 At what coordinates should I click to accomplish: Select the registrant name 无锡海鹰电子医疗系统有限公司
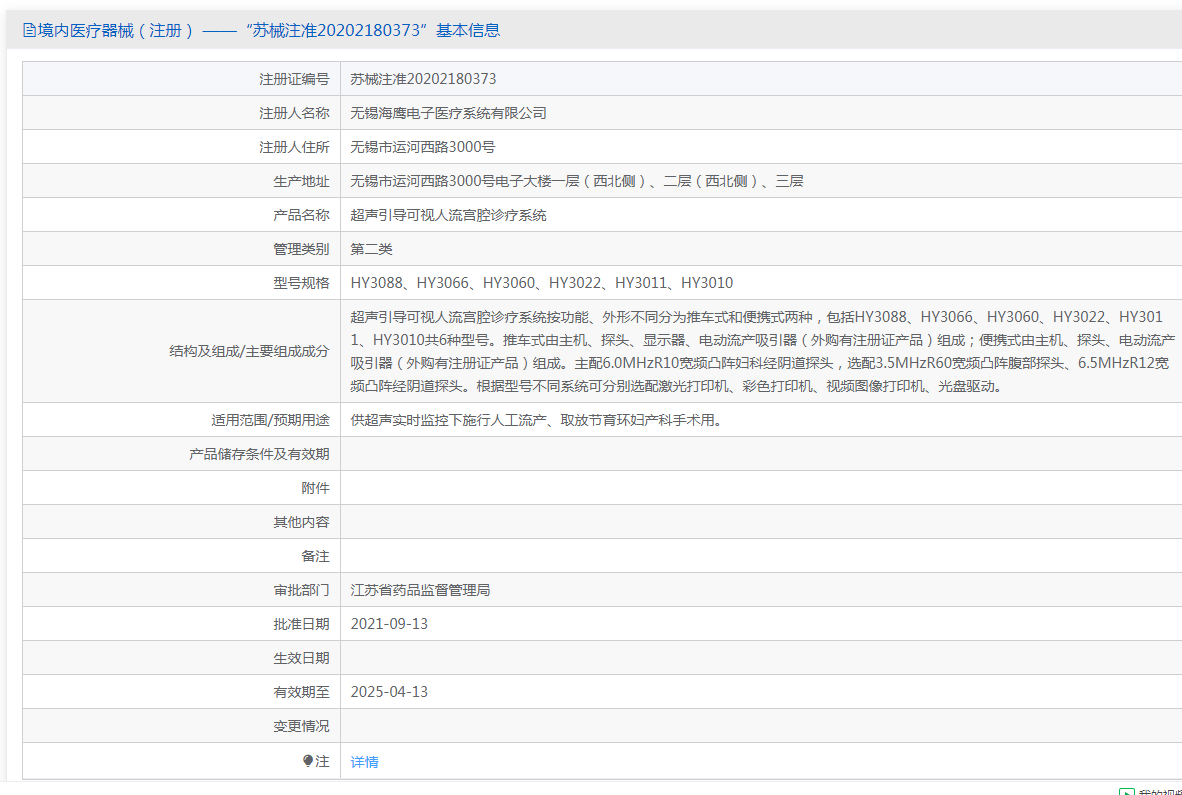448,113
